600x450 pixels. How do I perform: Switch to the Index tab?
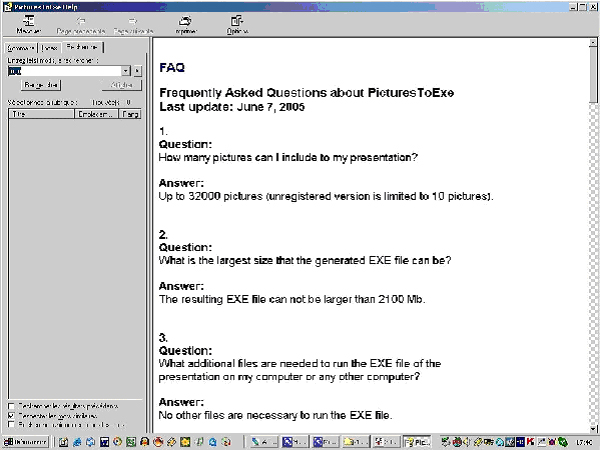pyautogui.click(x=49, y=48)
